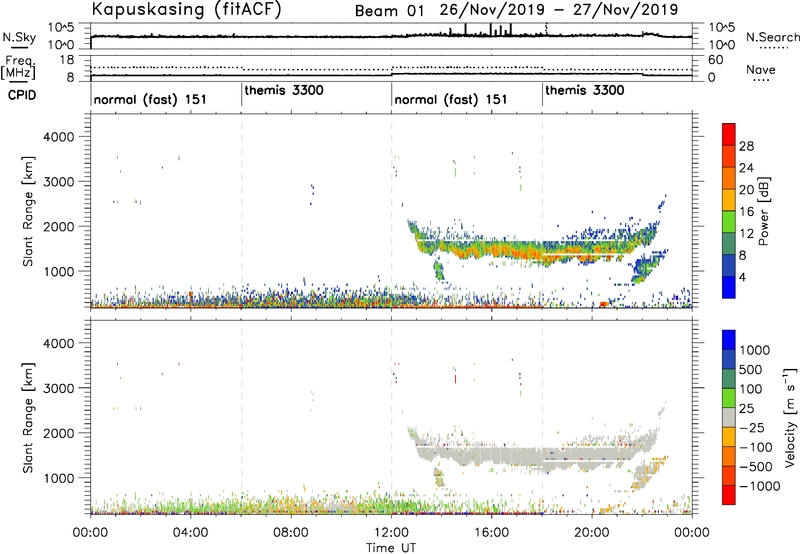Click the first 'themis 3300' label
This screenshot has height=554, width=800.
[x=284, y=90]
